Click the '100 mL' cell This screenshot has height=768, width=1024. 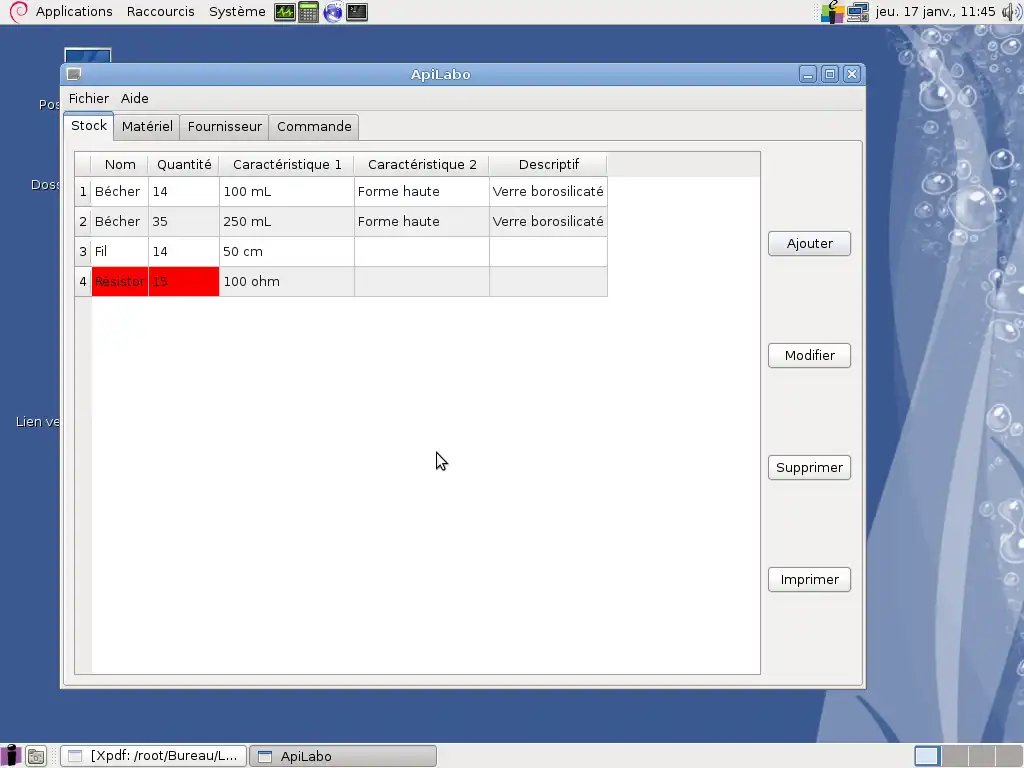[287, 192]
